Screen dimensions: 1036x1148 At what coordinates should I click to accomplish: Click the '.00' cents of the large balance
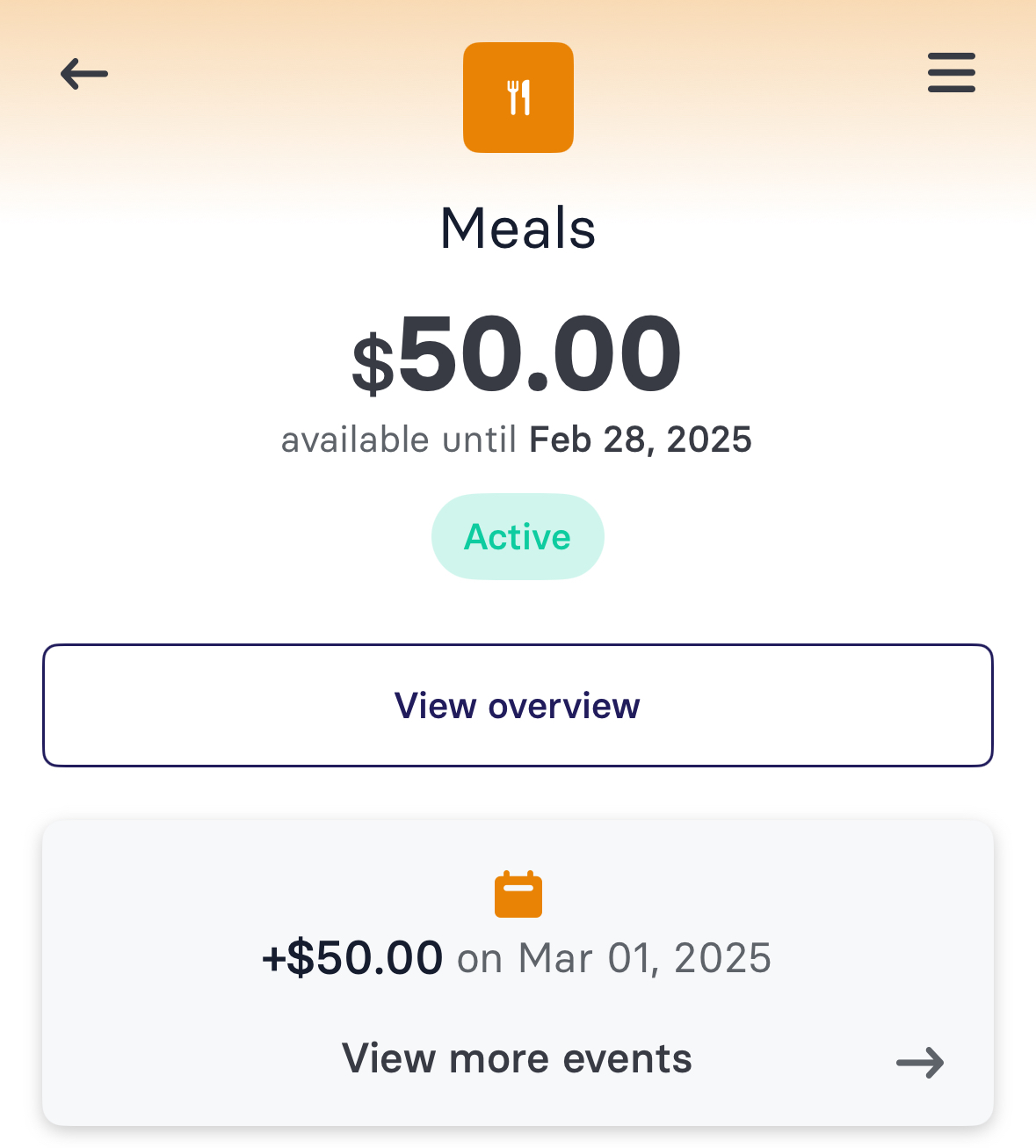click(x=605, y=355)
